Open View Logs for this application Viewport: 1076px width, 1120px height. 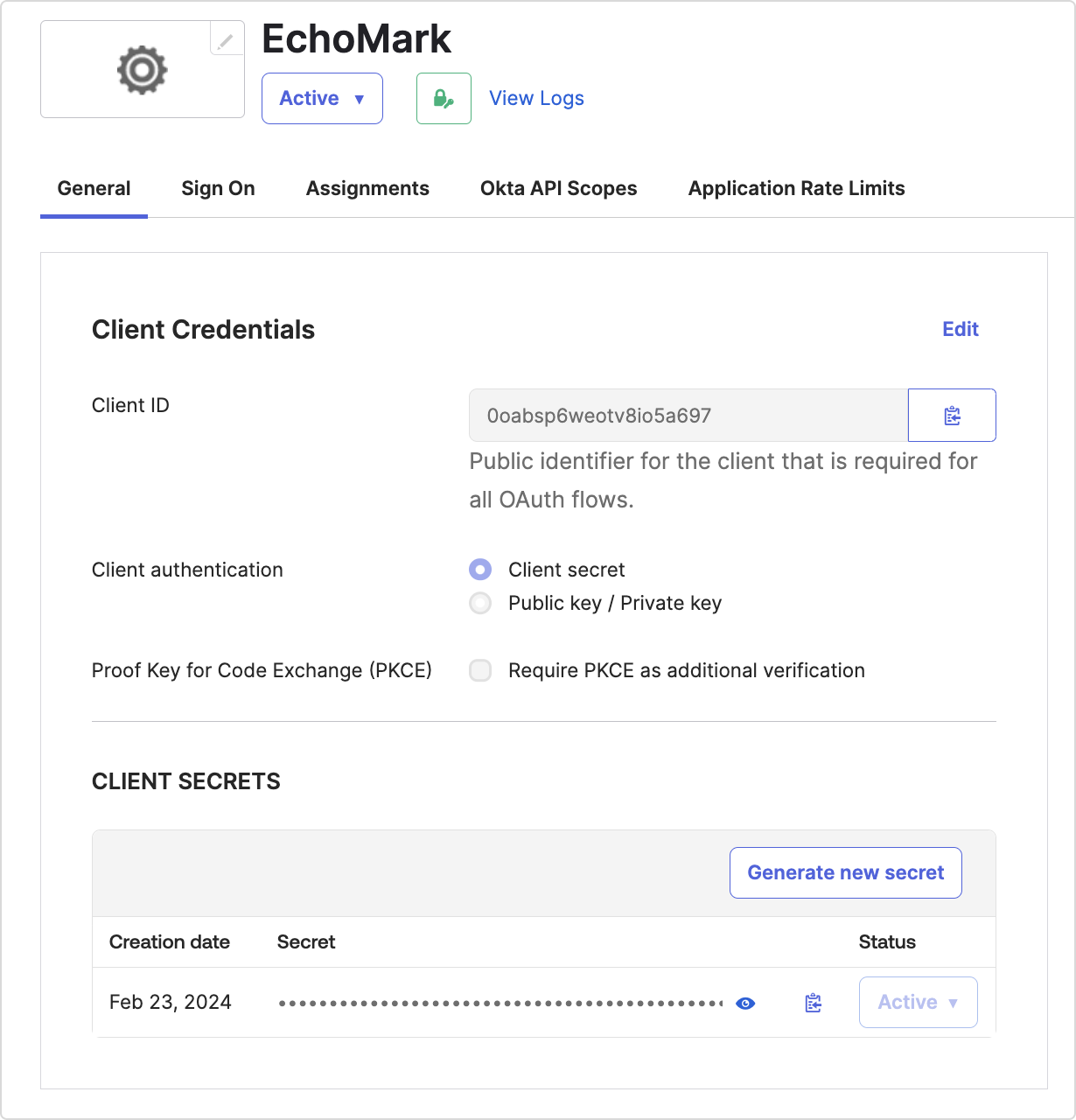click(536, 98)
